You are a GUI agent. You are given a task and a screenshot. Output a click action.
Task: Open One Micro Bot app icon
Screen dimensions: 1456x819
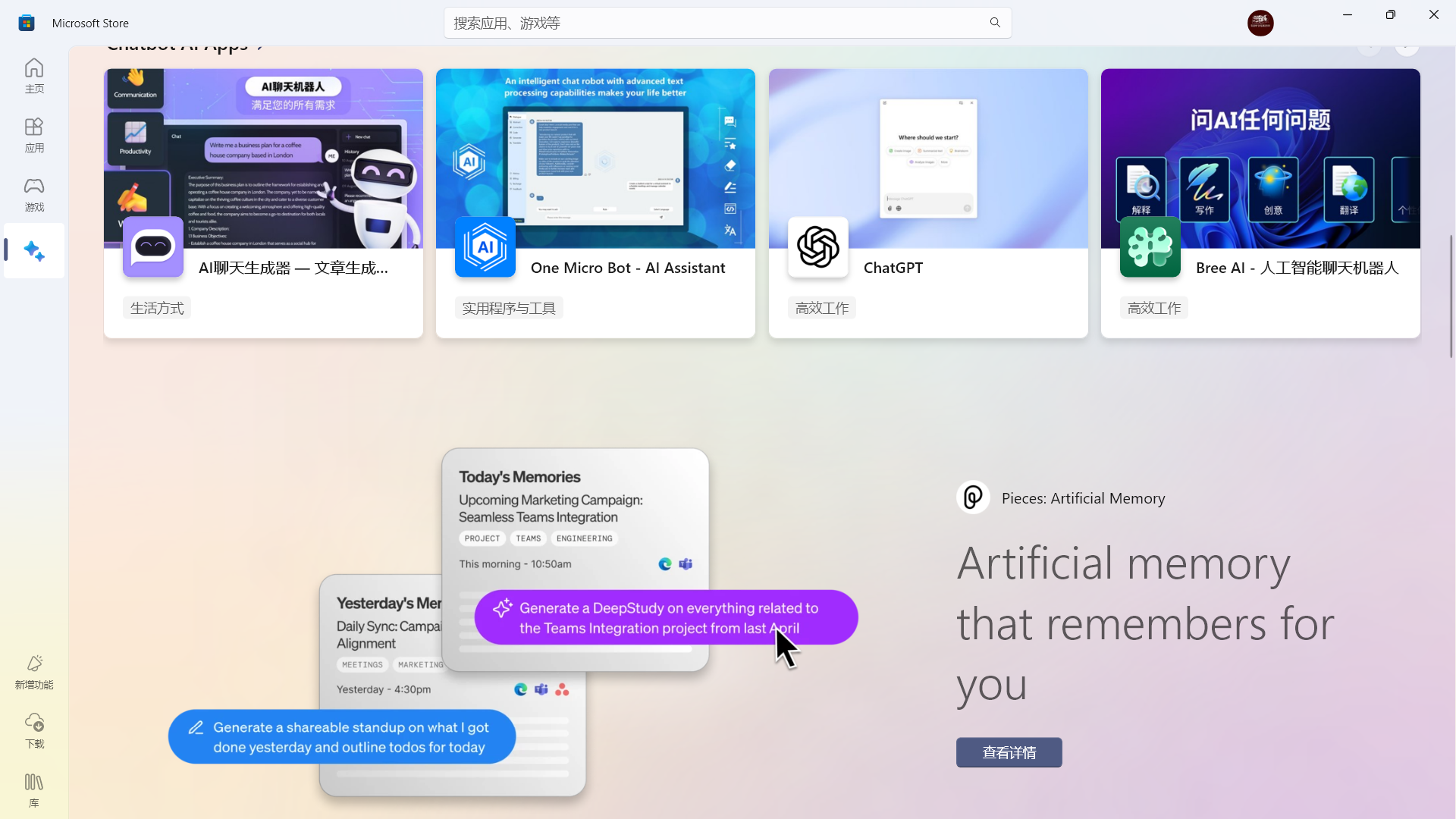tap(485, 247)
